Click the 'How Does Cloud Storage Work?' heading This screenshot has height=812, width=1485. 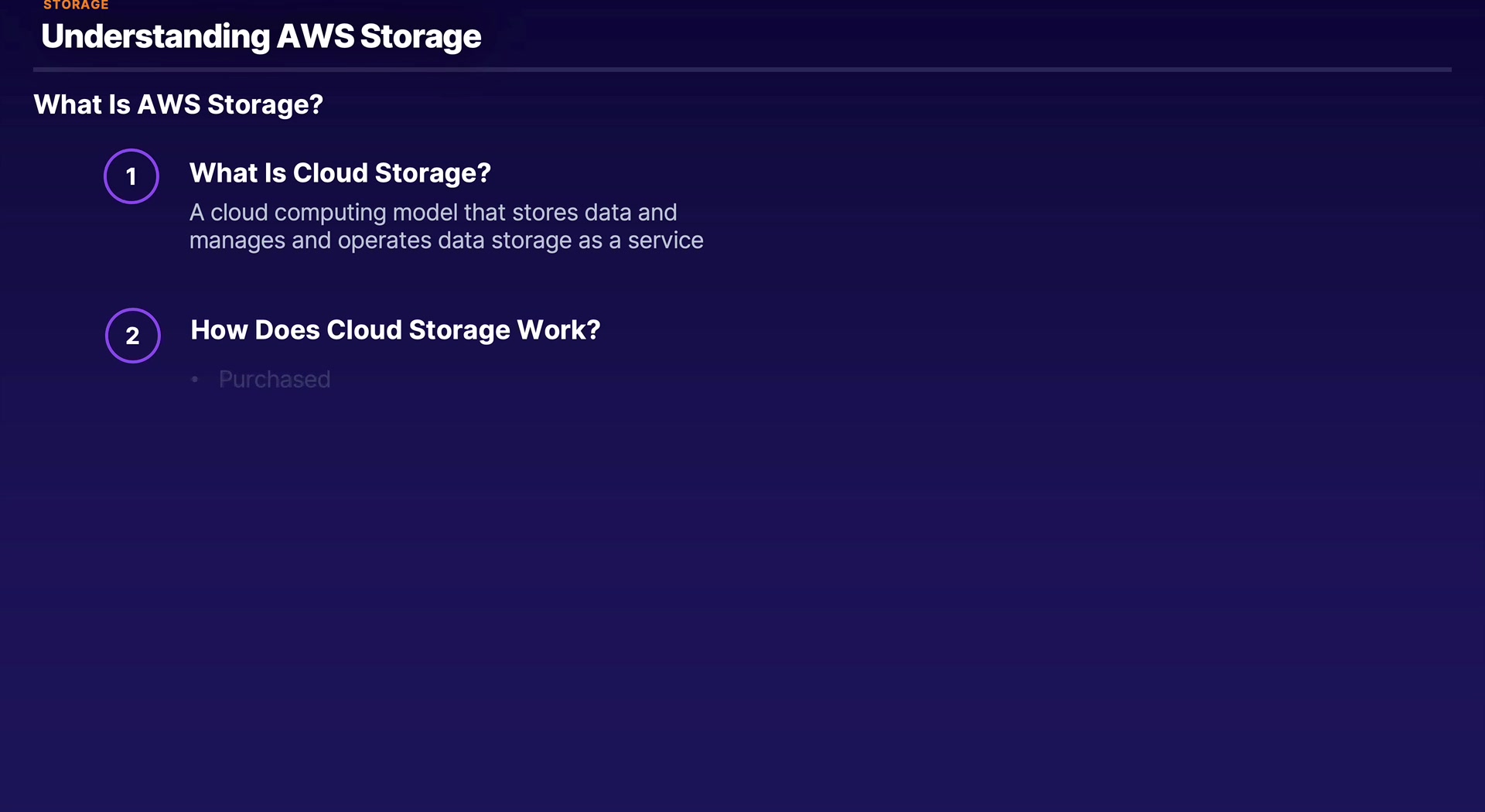(395, 330)
